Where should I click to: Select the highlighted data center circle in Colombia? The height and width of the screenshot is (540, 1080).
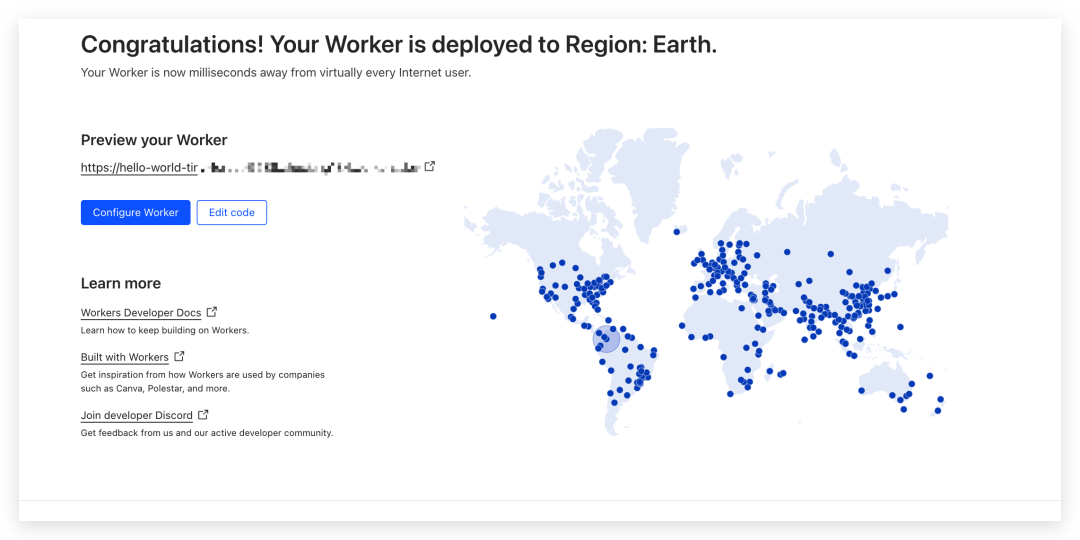pos(606,339)
